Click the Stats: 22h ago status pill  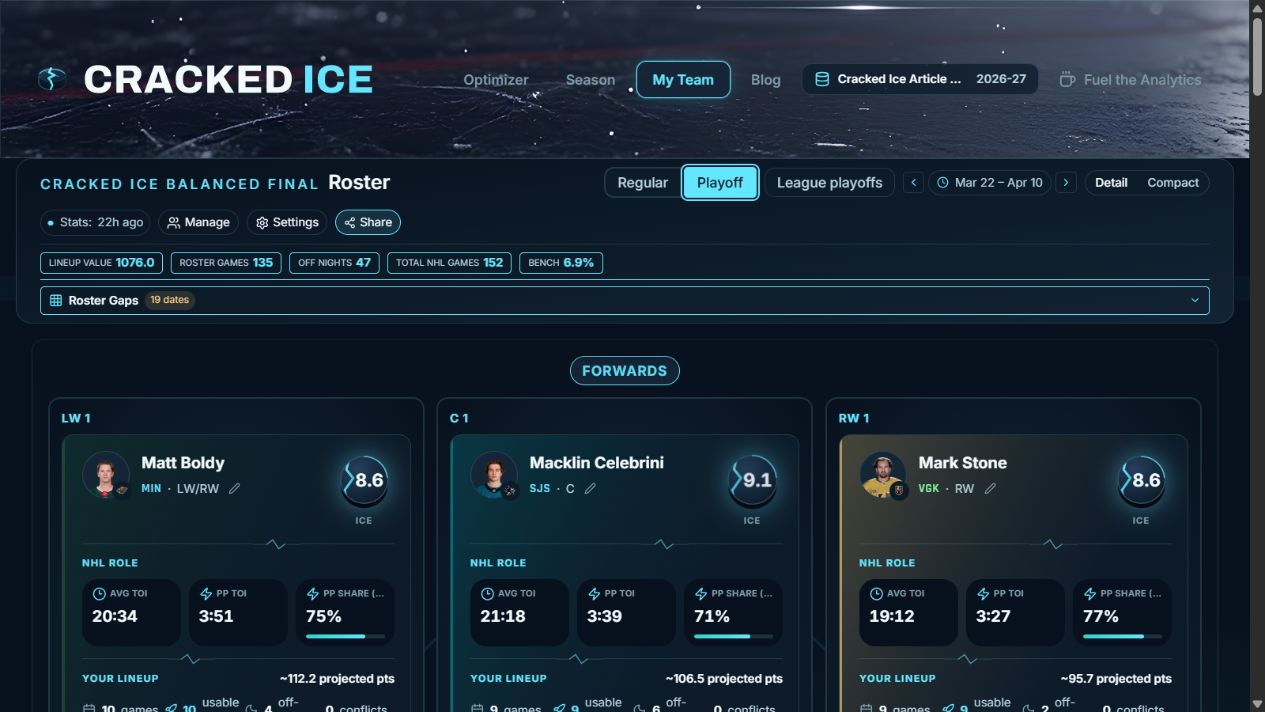tap(96, 222)
